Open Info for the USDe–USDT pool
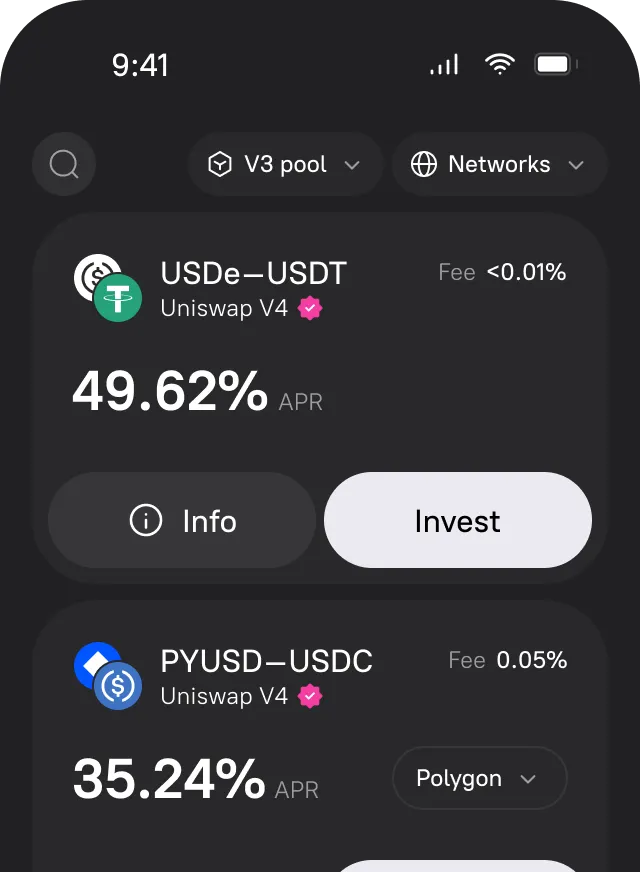This screenshot has width=640, height=872. (182, 521)
